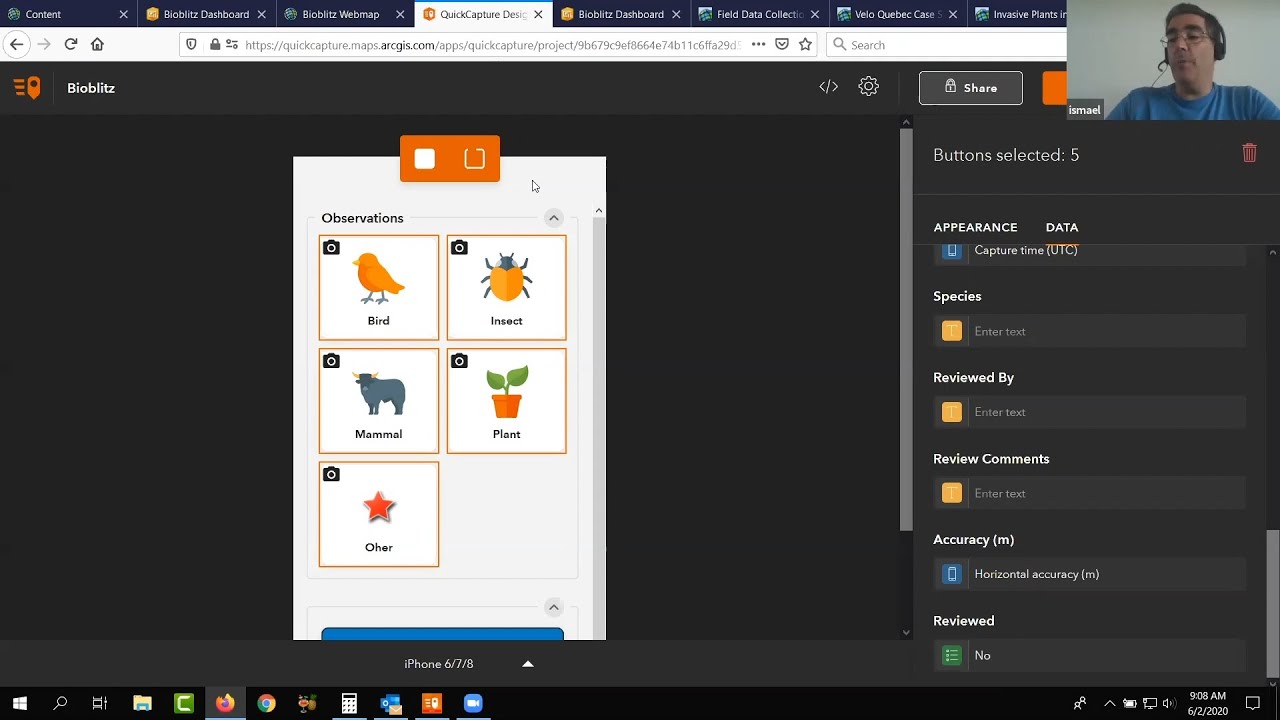Click the filled square icon in the orange toolbar
1280x720 pixels.
pos(425,159)
